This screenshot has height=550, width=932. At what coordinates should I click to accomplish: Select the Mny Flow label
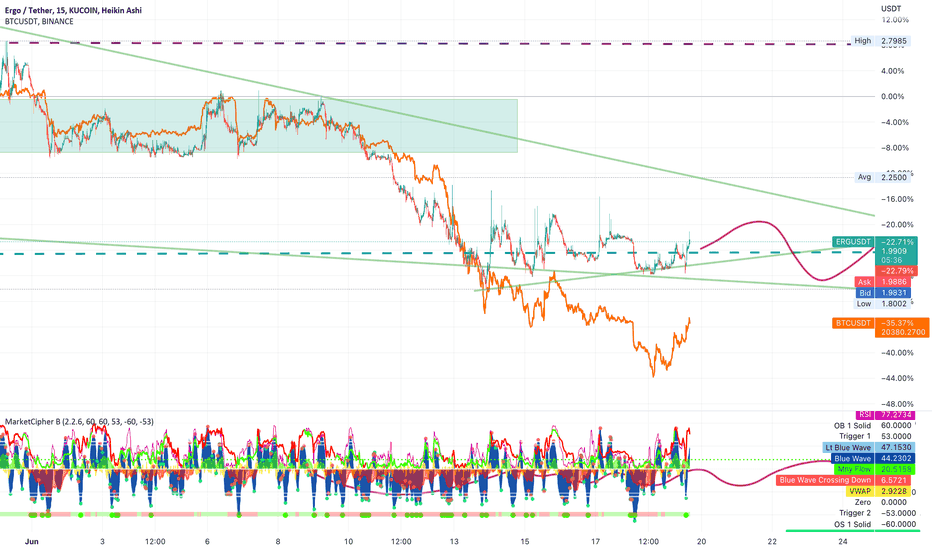coord(854,469)
